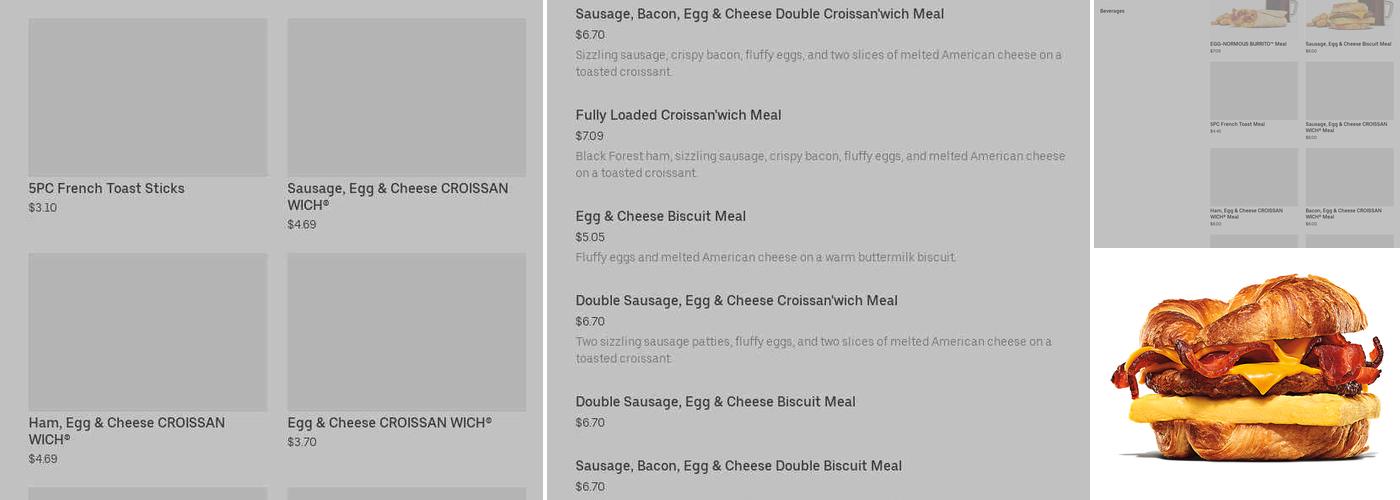This screenshot has width=1400, height=500.
Task: Pick Double Sausage, Egg & Cheese Croissan'wich Meal
Action: (x=736, y=300)
